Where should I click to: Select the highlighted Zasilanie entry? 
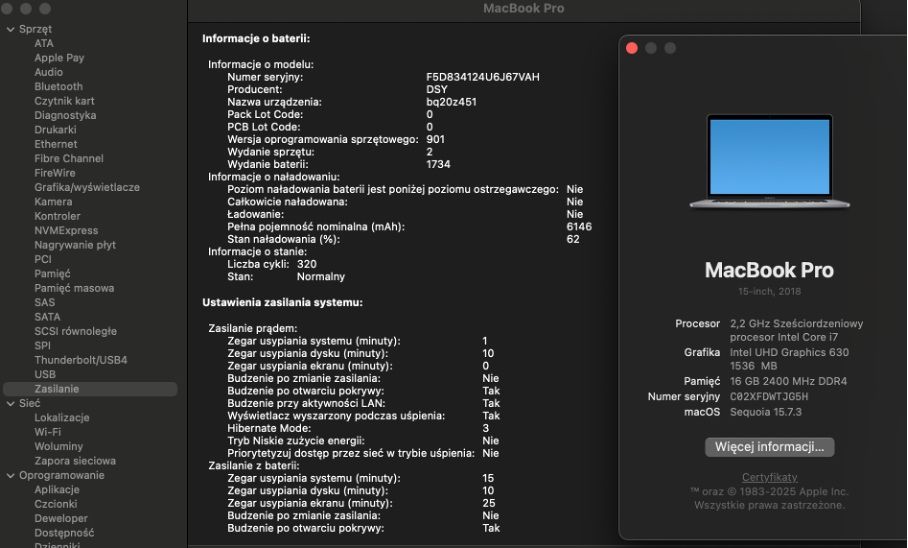pyautogui.click(x=90, y=389)
